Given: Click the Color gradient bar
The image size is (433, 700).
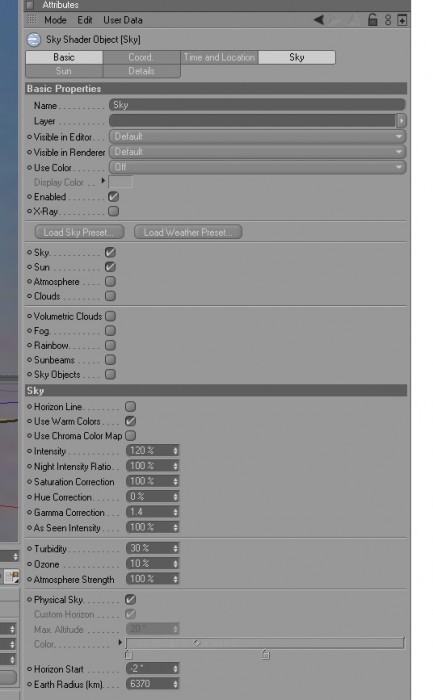Looking at the screenshot, I should [x=265, y=643].
